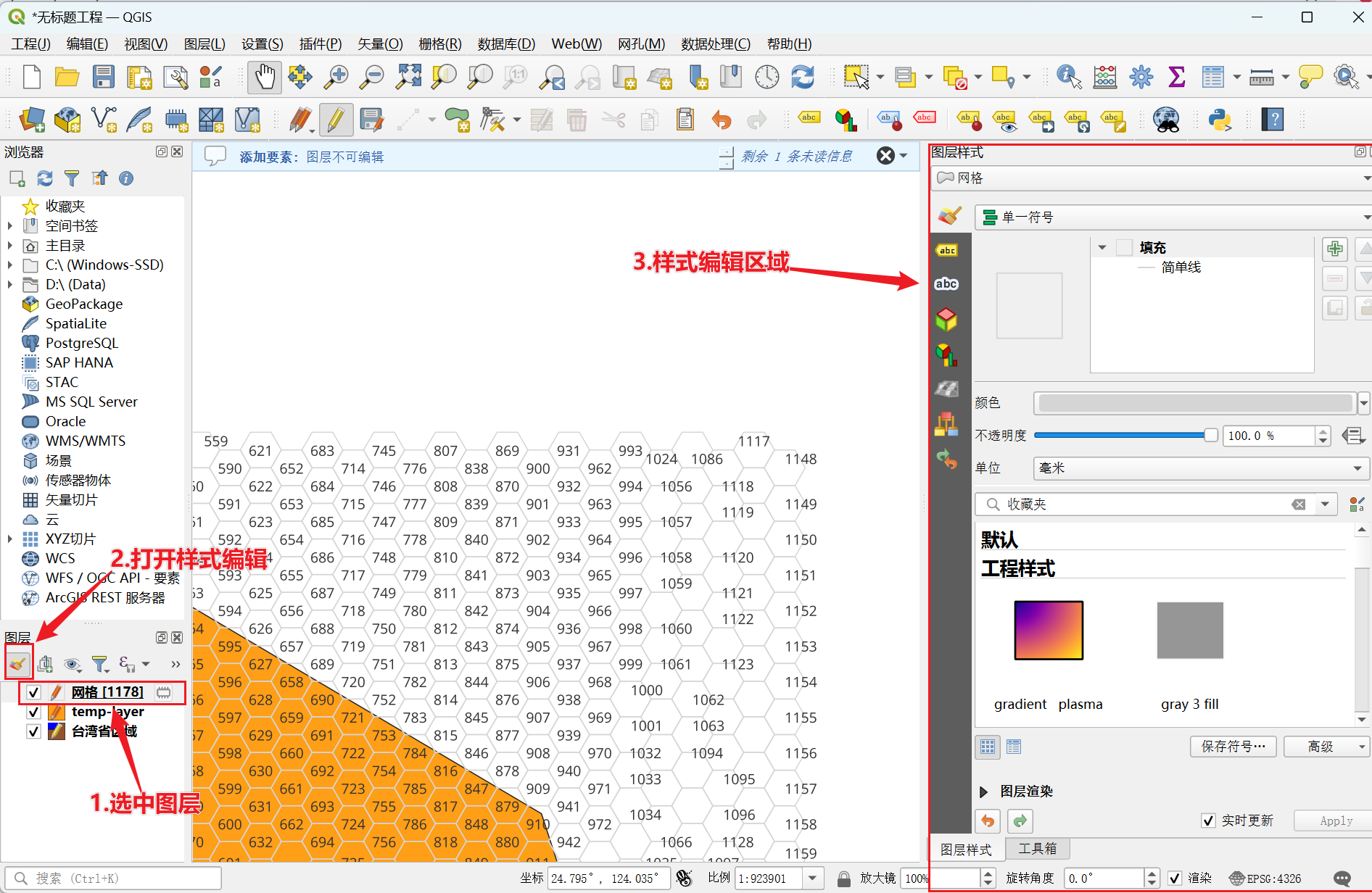Open the 栅格(R) menu
This screenshot has height=893, width=1372.
[x=440, y=44]
